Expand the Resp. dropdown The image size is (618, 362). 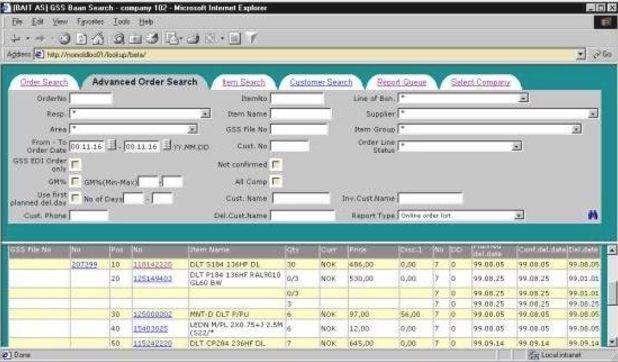(205, 114)
